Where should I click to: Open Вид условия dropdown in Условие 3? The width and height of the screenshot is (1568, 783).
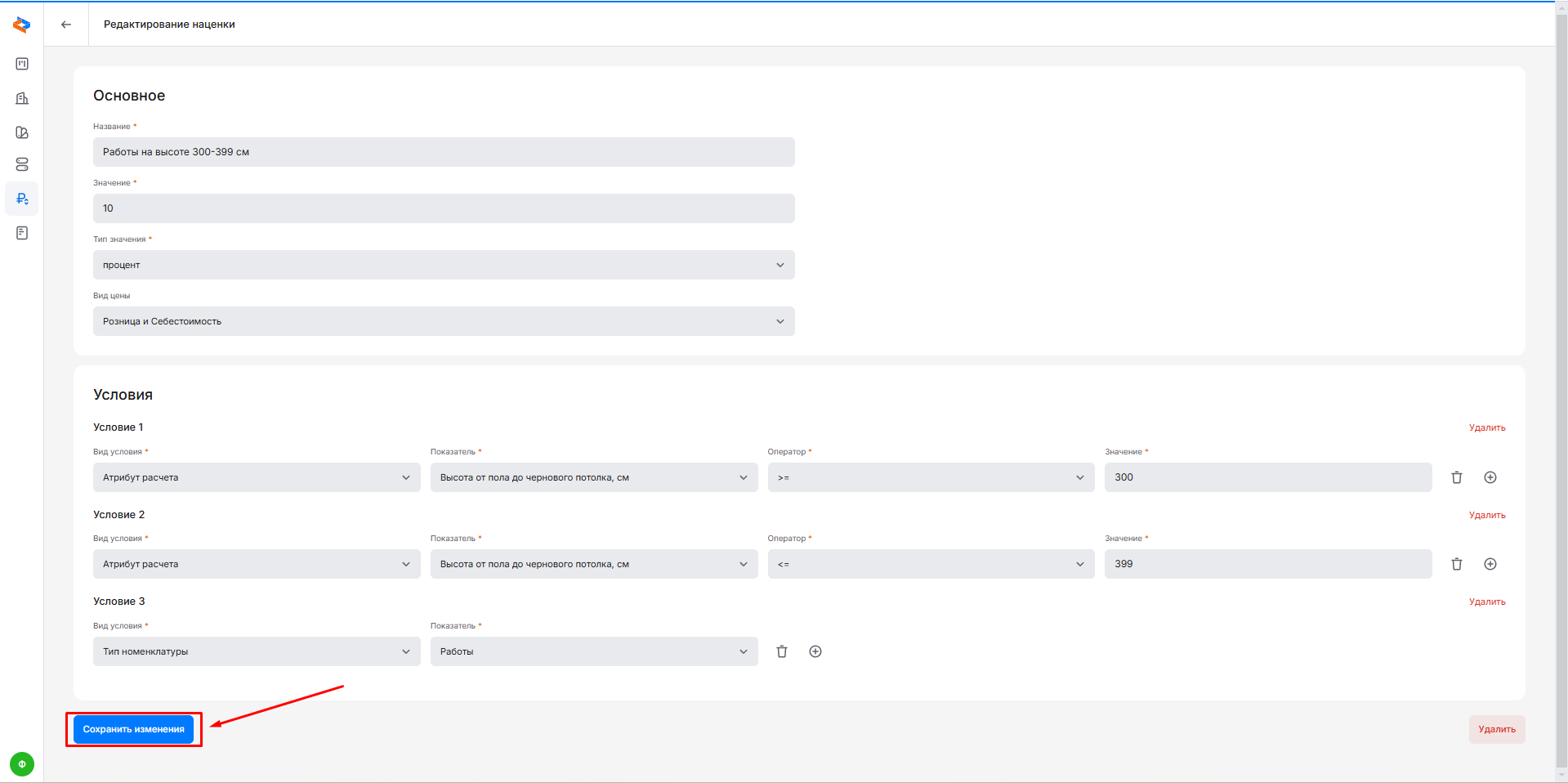(x=257, y=651)
